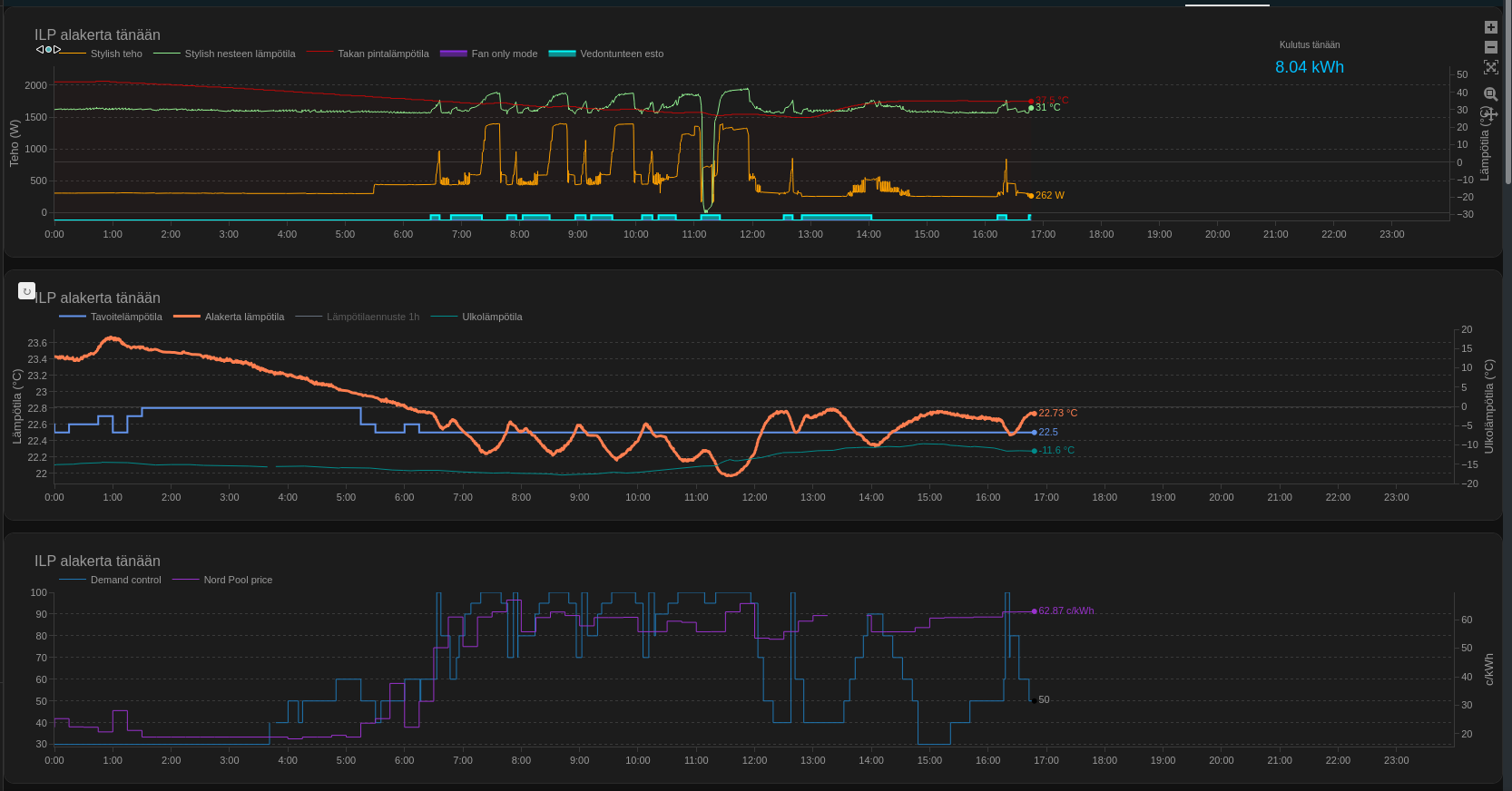Hide the Nord Pool price series
Screen dimensions: 1512x791
237,580
